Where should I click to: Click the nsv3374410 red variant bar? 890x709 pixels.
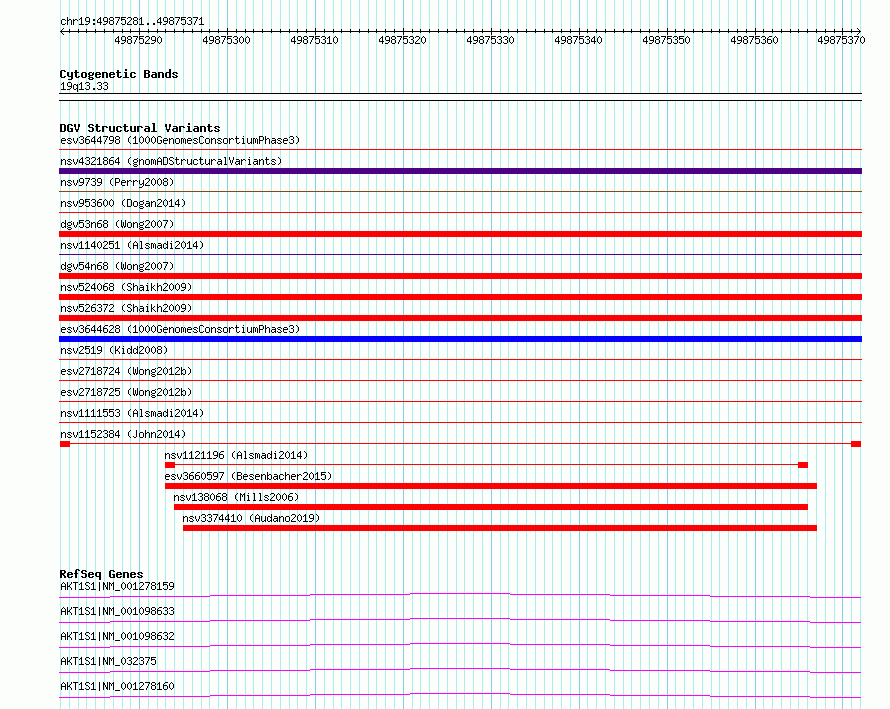pos(500,528)
